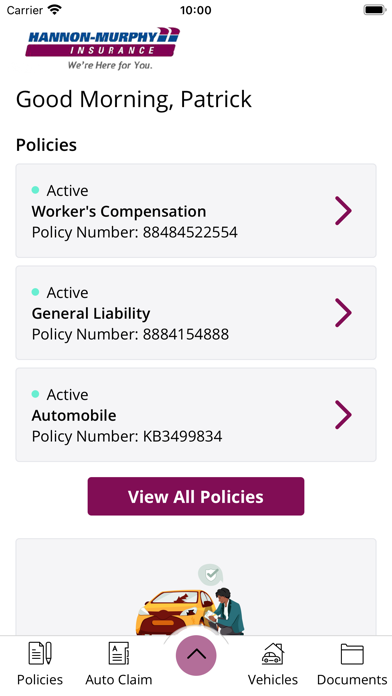Screen dimensions: 392x696
Task: Click the Hannon-Murphy Insurance logo
Action: [103, 48]
